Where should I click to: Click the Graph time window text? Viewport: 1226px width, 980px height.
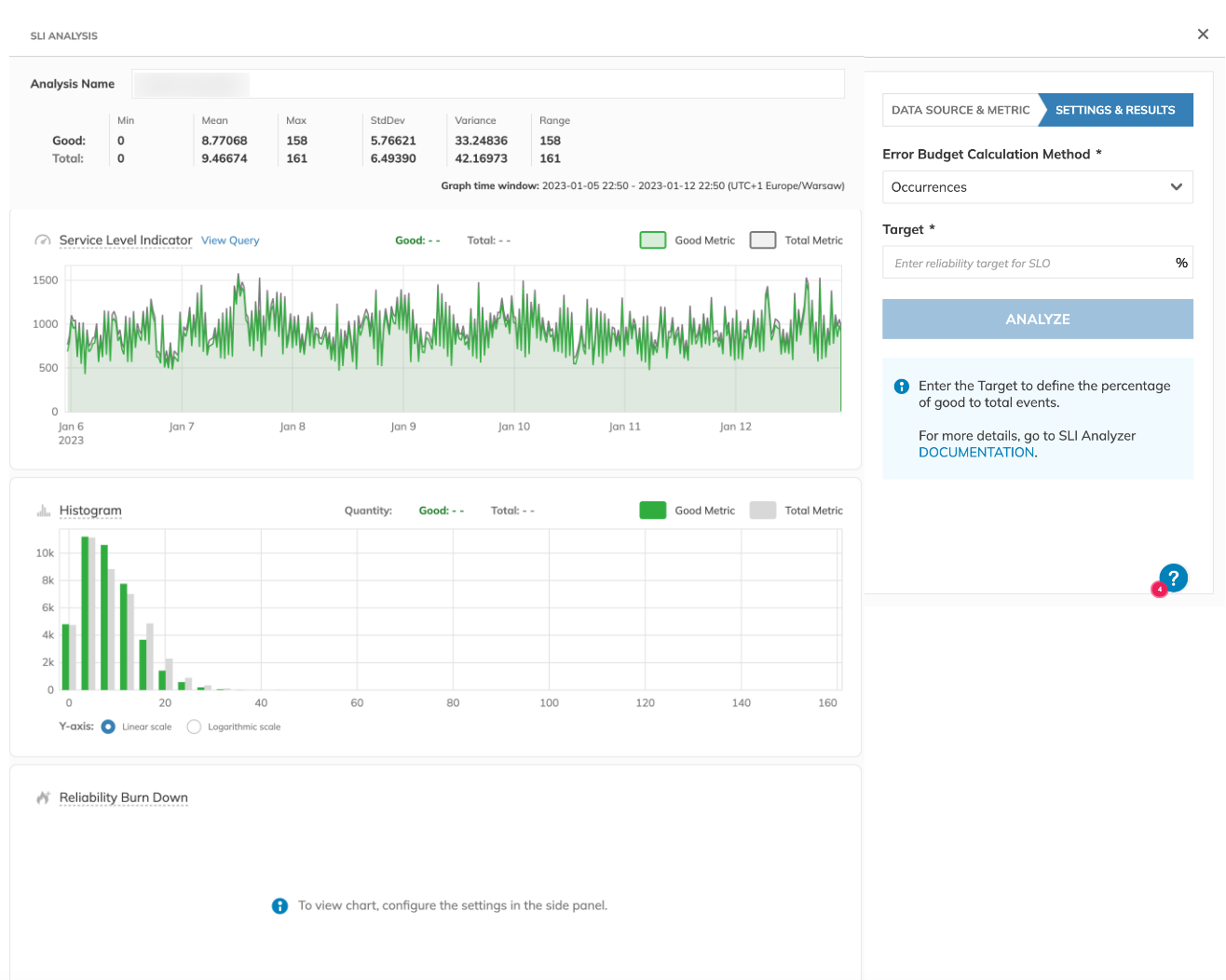click(643, 185)
